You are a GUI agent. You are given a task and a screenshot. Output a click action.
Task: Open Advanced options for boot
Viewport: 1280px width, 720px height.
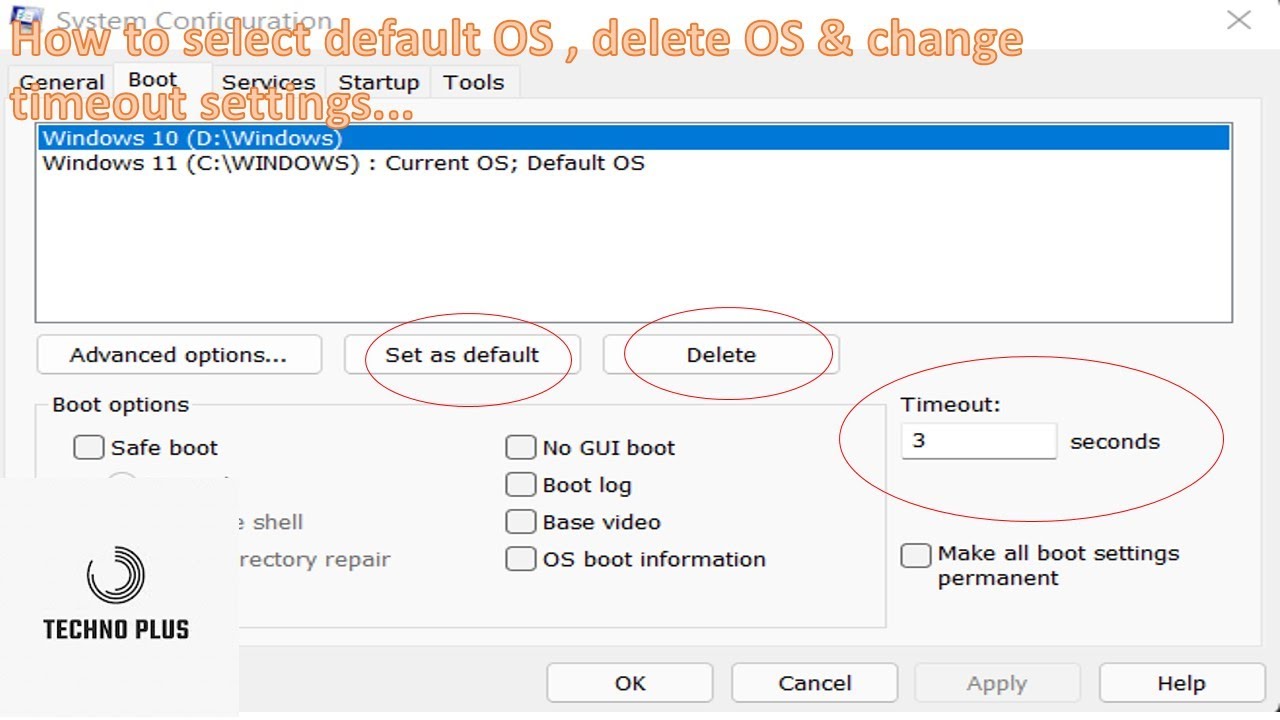point(179,355)
